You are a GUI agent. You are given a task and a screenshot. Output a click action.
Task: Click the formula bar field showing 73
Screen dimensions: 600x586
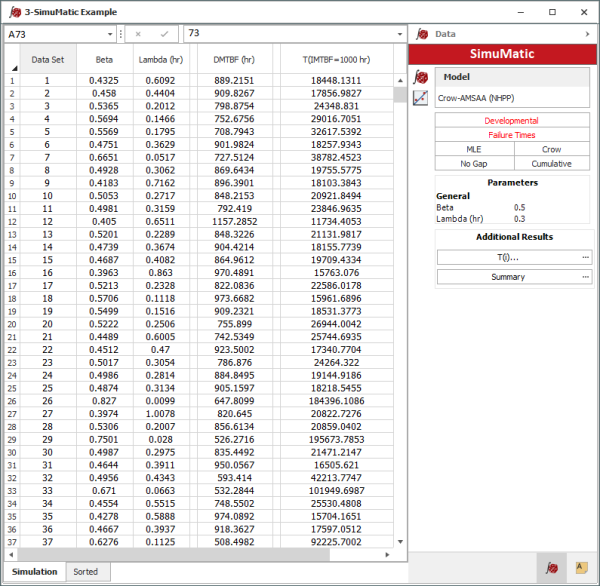pos(288,34)
